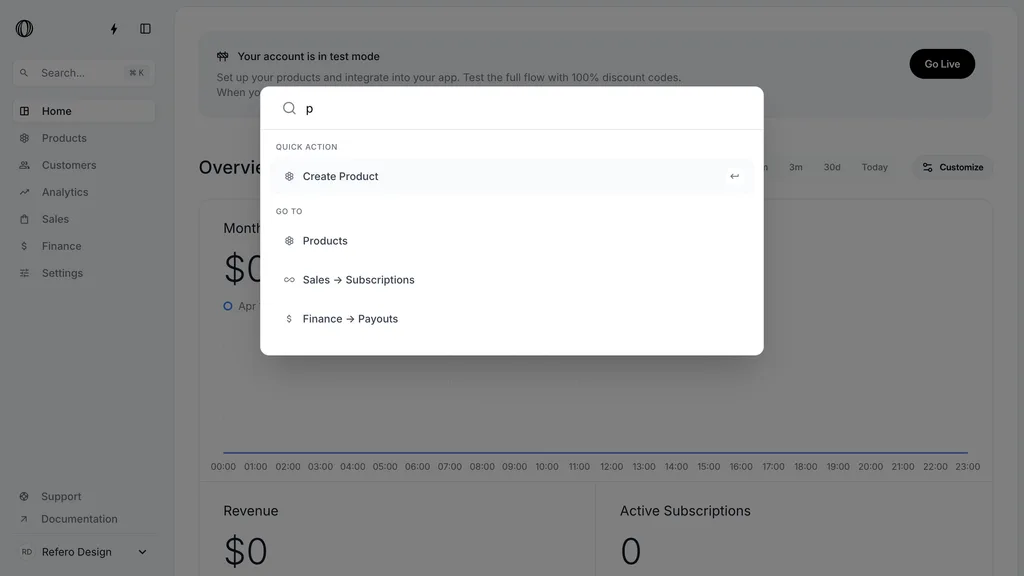Expand the Refero Design organization chevron
Image resolution: width=1024 pixels, height=576 pixels.
point(142,552)
